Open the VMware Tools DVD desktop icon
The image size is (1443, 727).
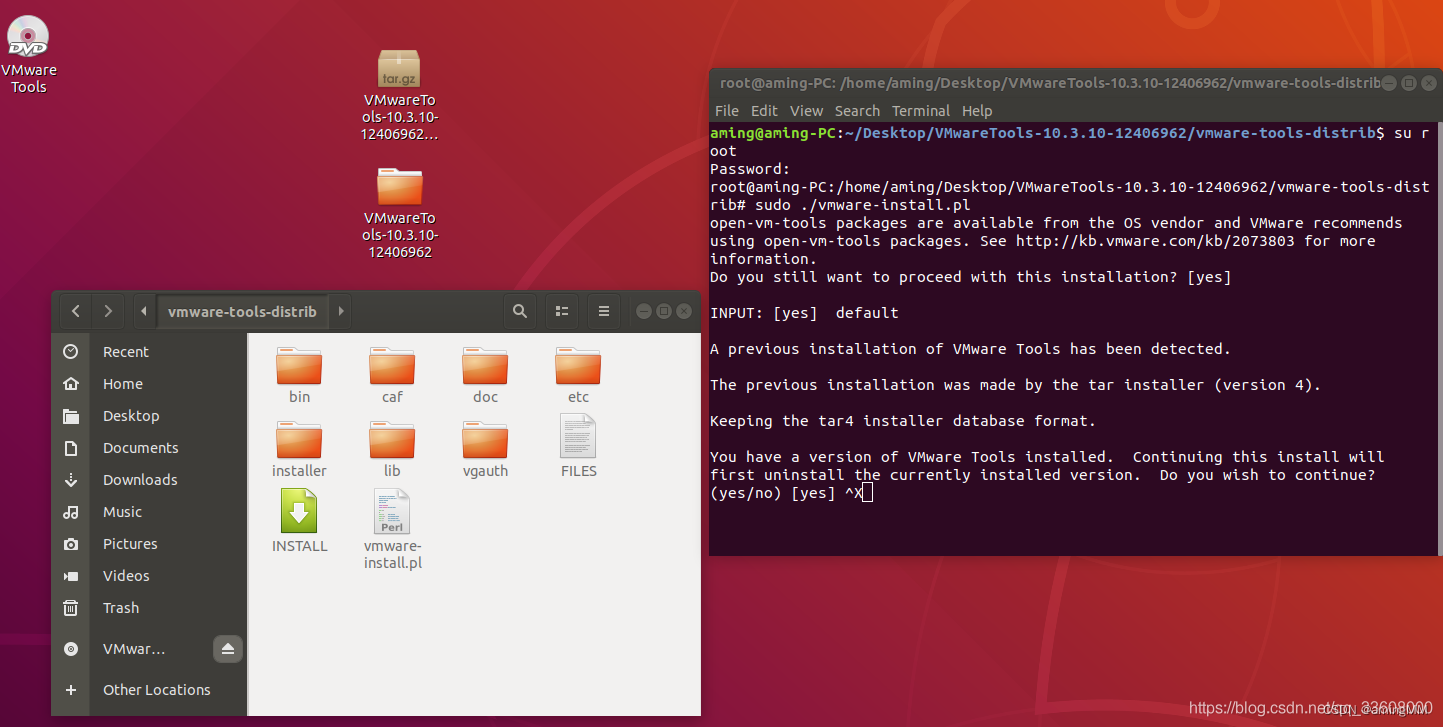[x=28, y=54]
